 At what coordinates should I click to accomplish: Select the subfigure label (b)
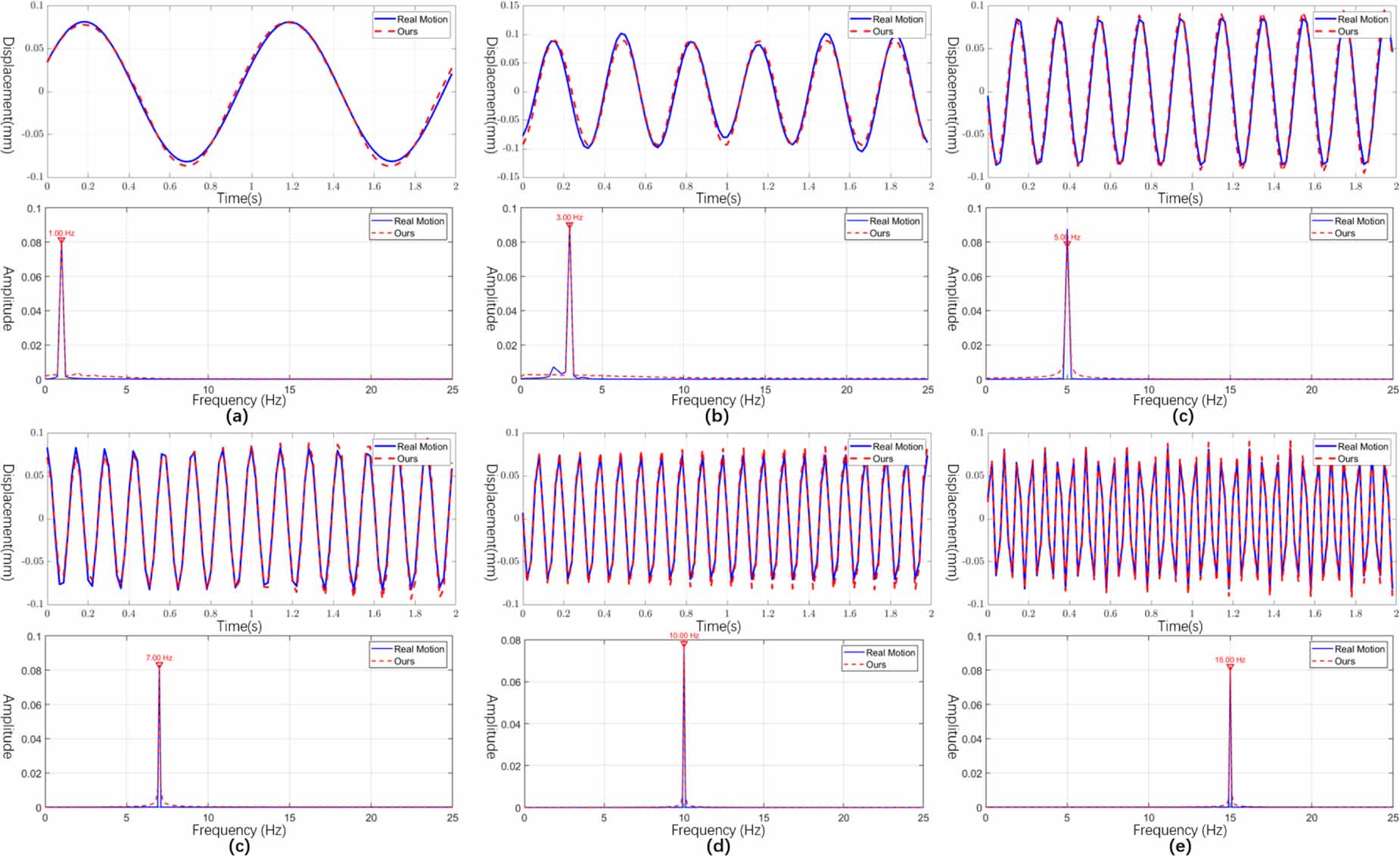tap(716, 416)
